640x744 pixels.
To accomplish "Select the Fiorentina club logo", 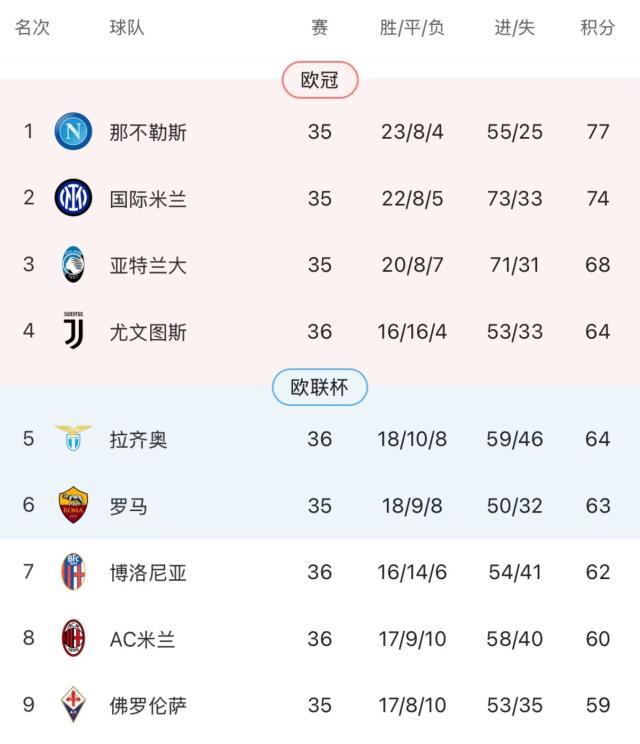I will coord(73,705).
